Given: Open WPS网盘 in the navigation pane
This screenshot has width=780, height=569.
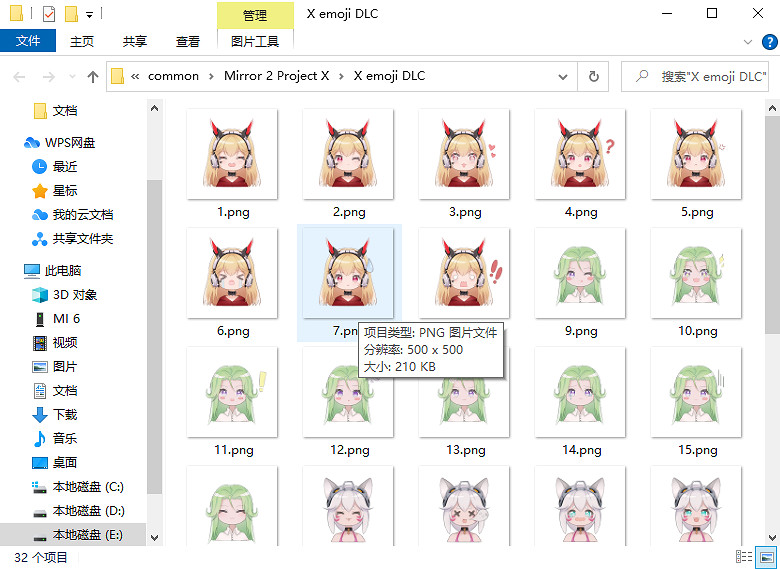Looking at the screenshot, I should (60, 143).
